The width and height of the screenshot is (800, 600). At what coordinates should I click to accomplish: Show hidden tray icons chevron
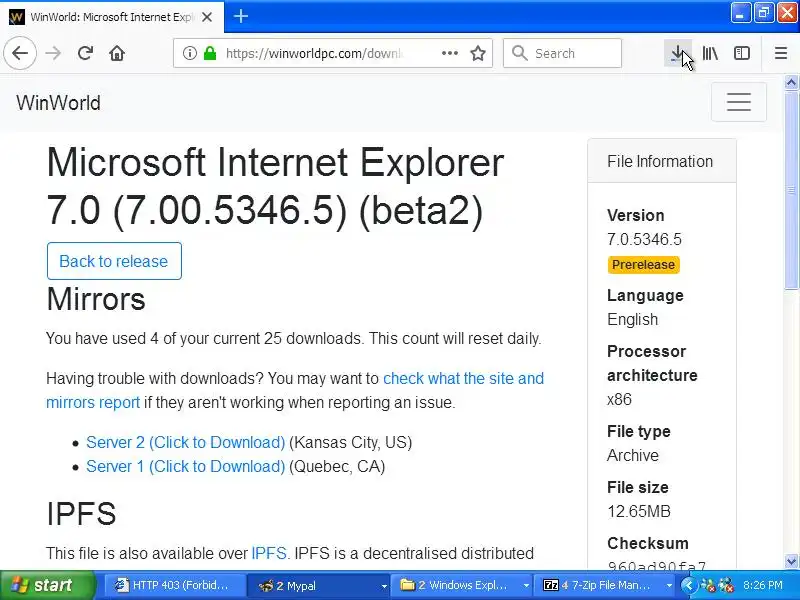(x=688, y=585)
